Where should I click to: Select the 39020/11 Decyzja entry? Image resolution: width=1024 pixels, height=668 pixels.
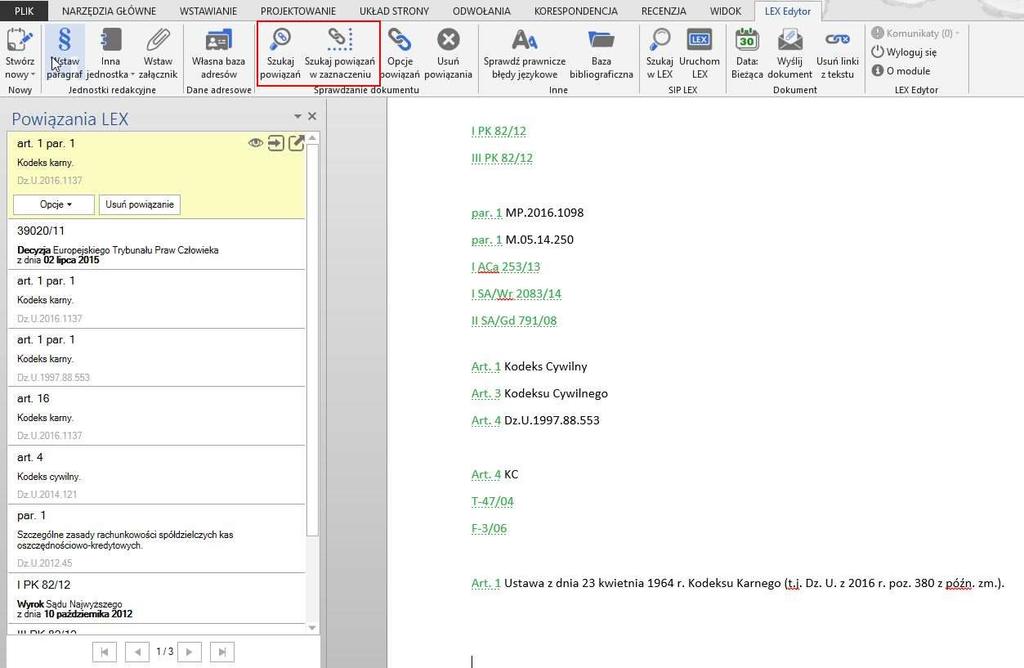click(x=157, y=245)
